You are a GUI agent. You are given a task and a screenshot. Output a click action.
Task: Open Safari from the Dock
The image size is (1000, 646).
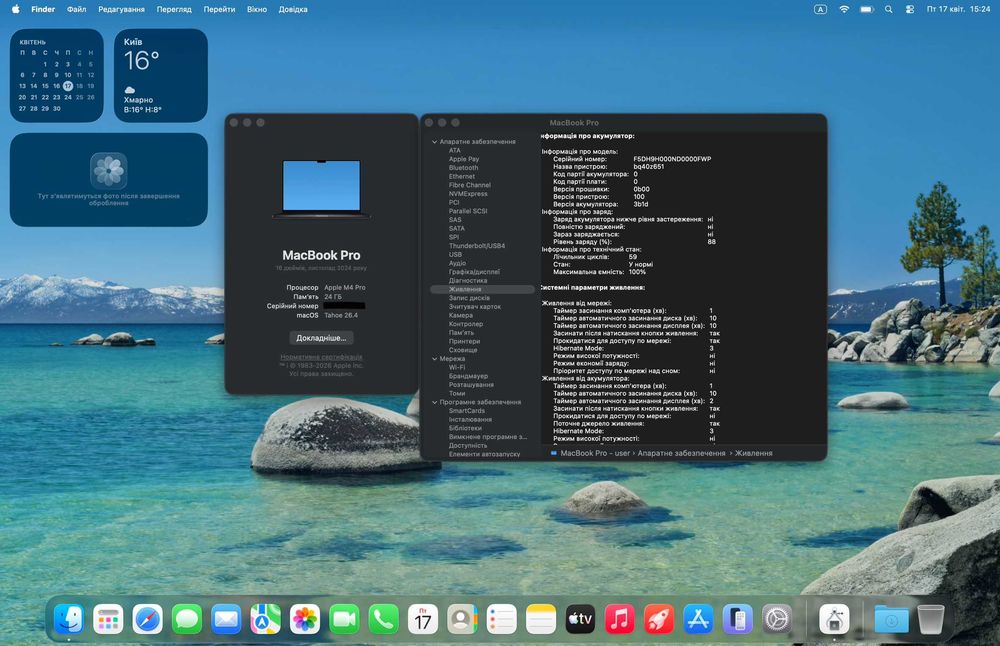pyautogui.click(x=148, y=619)
